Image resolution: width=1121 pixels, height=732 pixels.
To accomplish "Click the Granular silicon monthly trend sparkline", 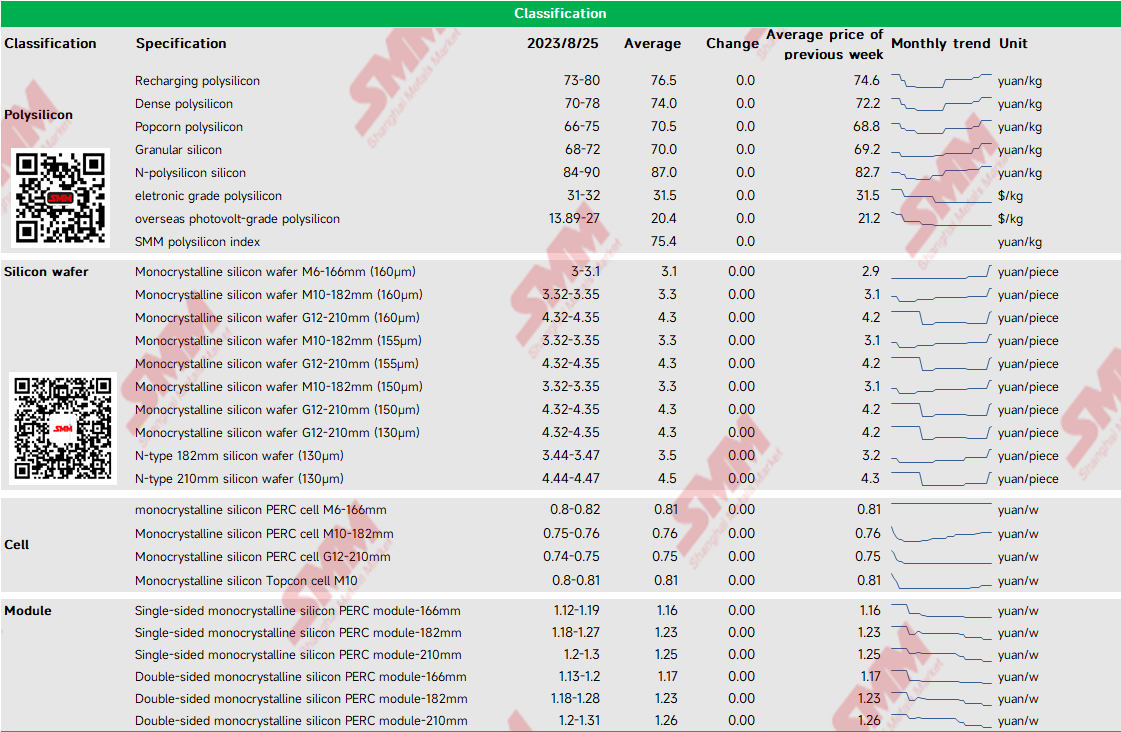I will [x=941, y=150].
